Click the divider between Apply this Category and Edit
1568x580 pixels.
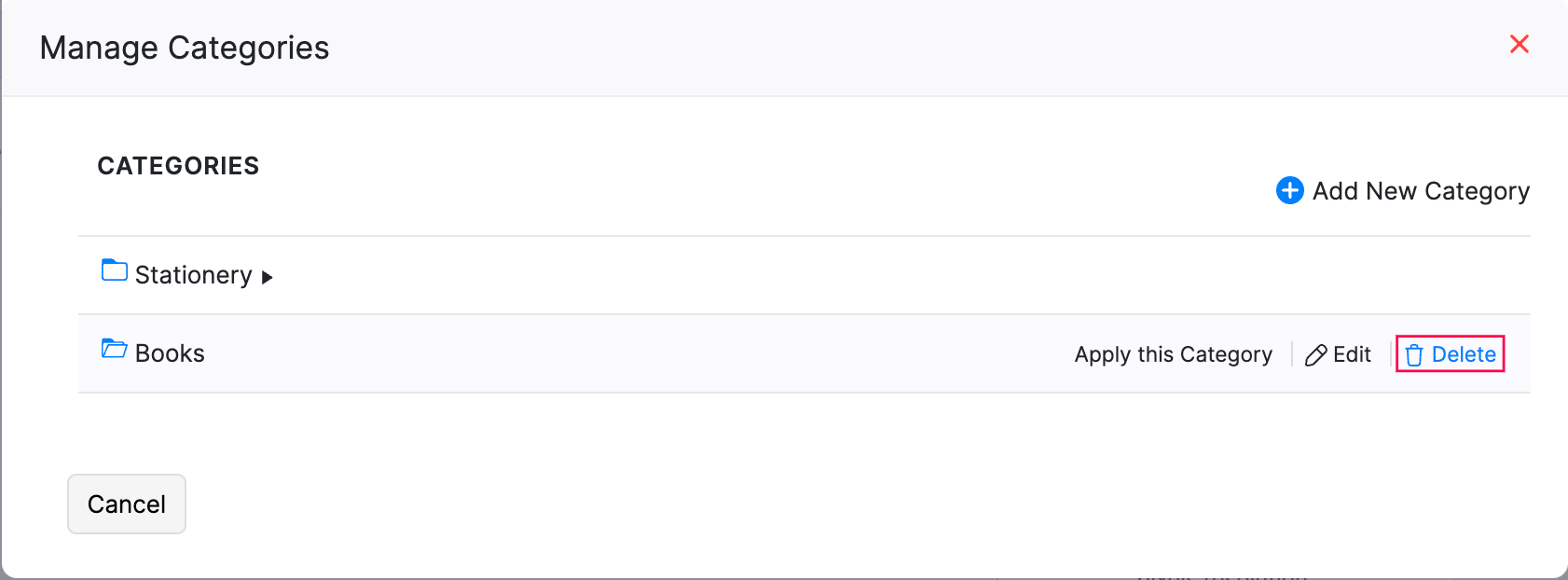[1292, 354]
